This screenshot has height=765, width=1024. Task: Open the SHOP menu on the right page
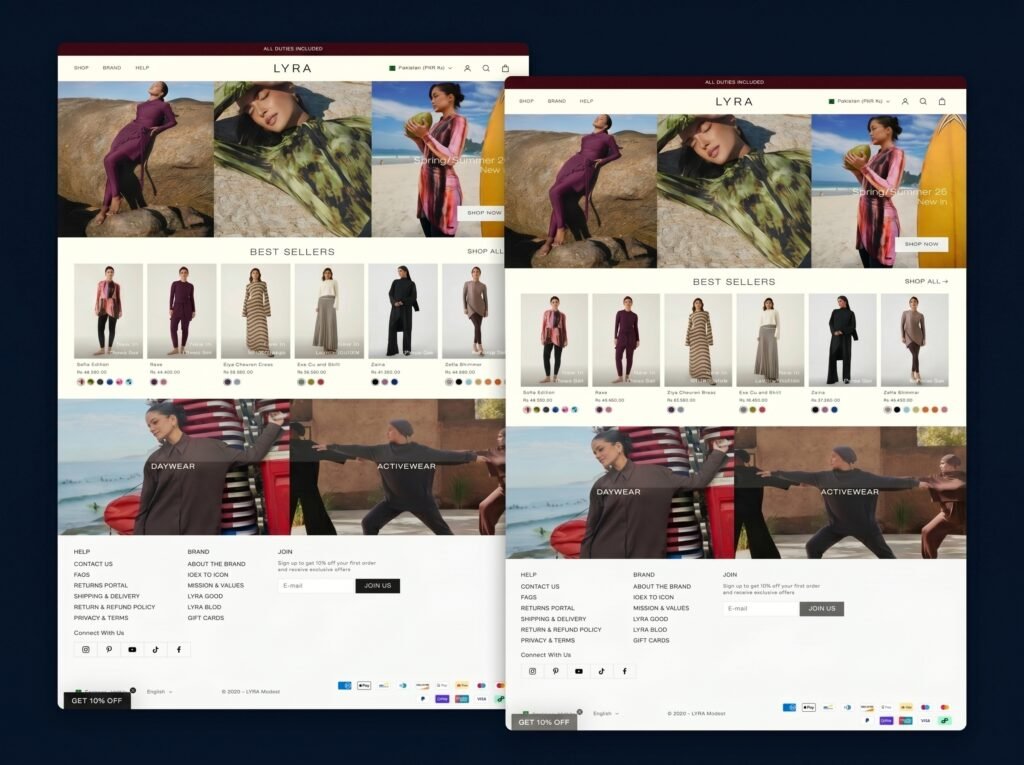click(526, 101)
